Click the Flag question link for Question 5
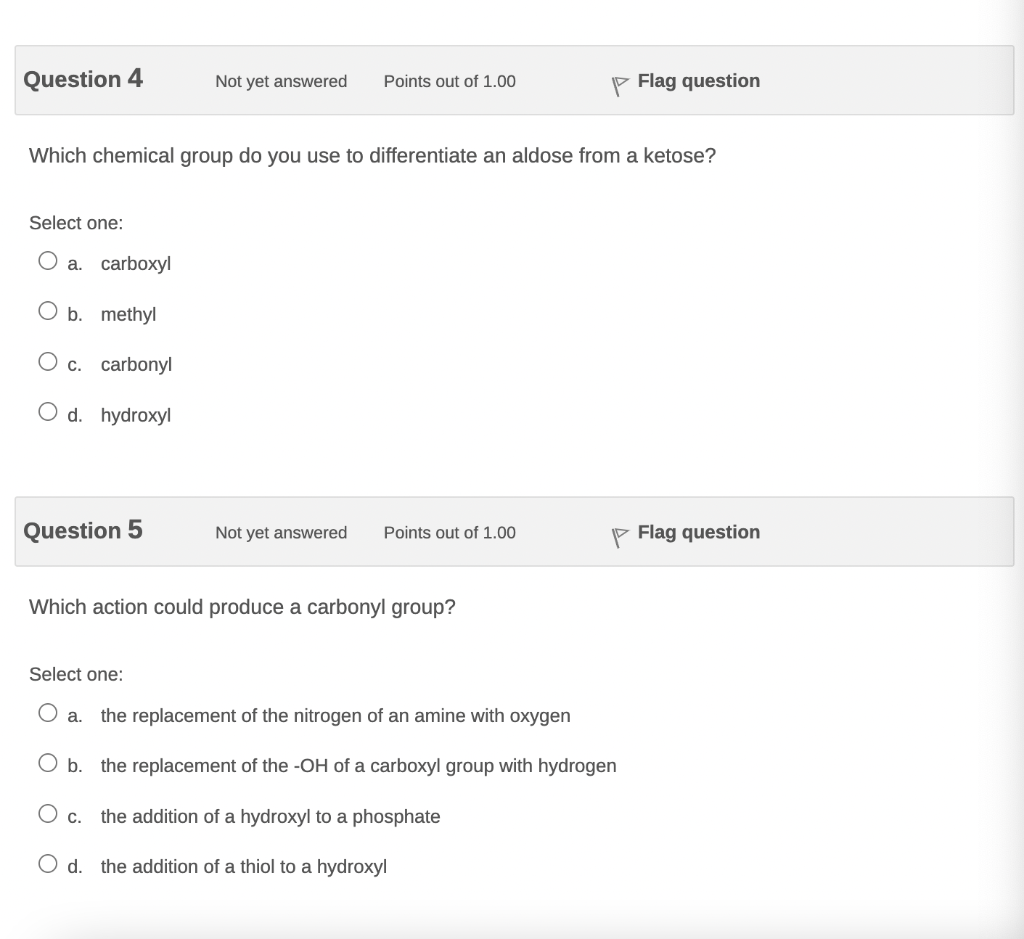The image size is (1024, 939). pos(698,532)
